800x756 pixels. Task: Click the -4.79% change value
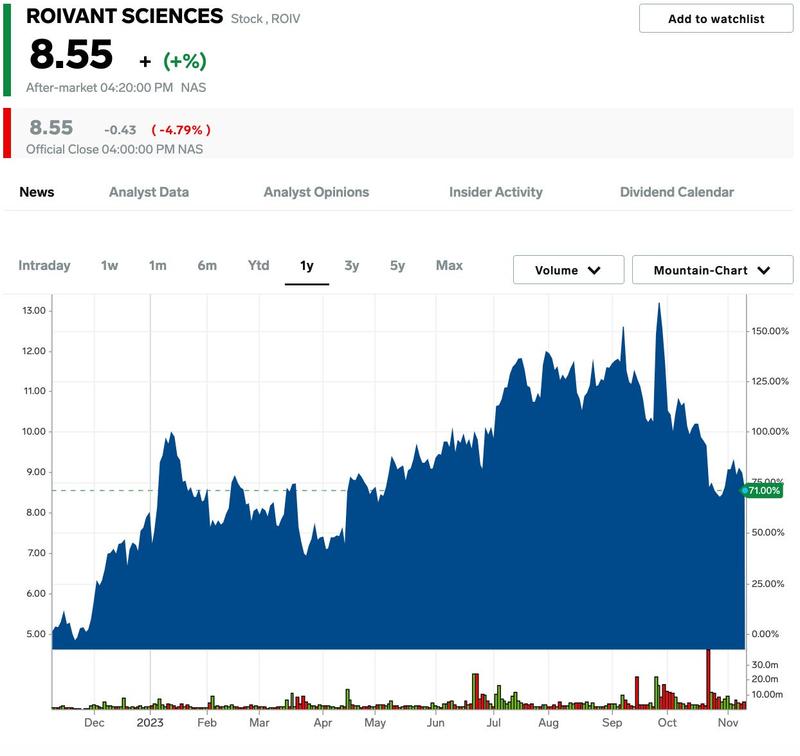coord(181,130)
